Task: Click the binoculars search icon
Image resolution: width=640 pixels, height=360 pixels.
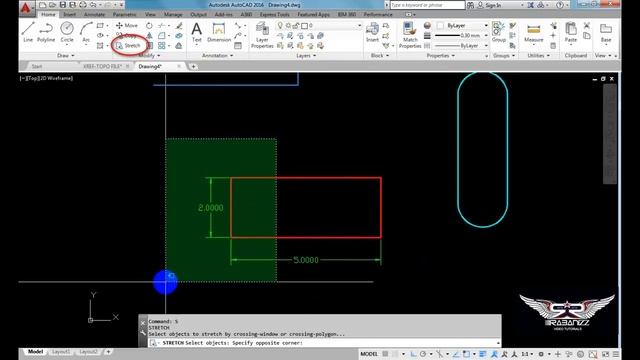Action: (470, 5)
